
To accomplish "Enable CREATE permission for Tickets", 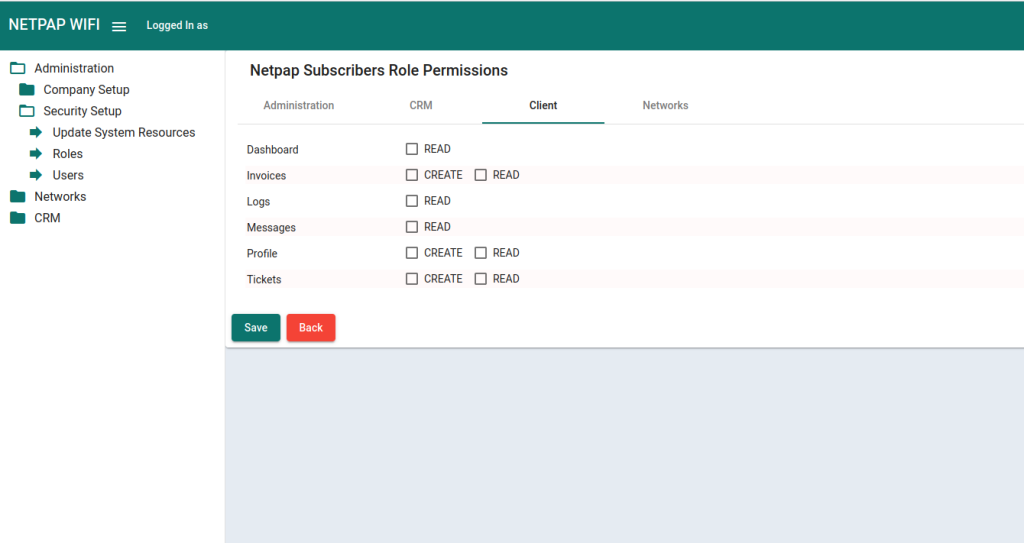I will (x=411, y=279).
